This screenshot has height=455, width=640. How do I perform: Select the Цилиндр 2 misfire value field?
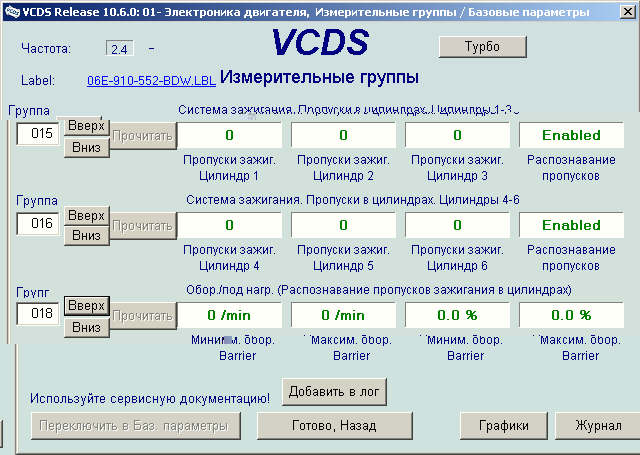point(343,135)
